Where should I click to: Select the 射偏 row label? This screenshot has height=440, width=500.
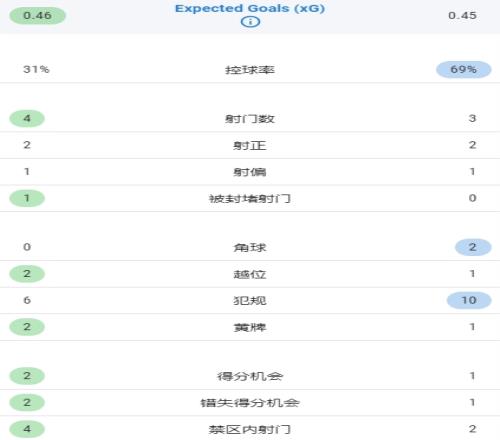250,172
